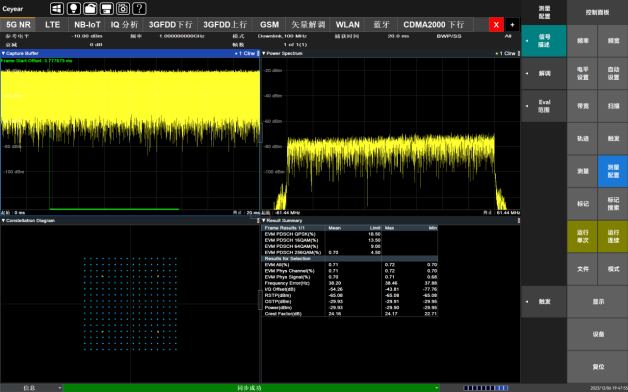Open help via the question mark icon
This screenshot has height=392, width=628.
tap(139, 8)
